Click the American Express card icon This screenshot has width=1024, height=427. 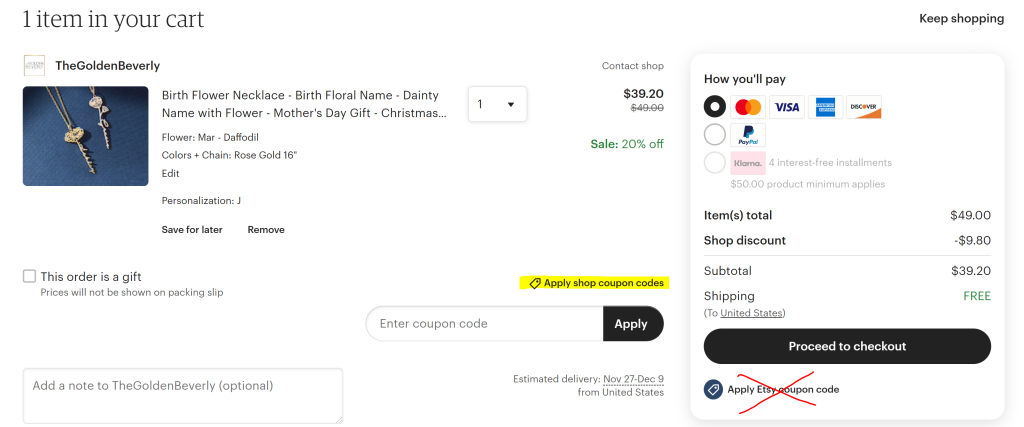click(825, 107)
